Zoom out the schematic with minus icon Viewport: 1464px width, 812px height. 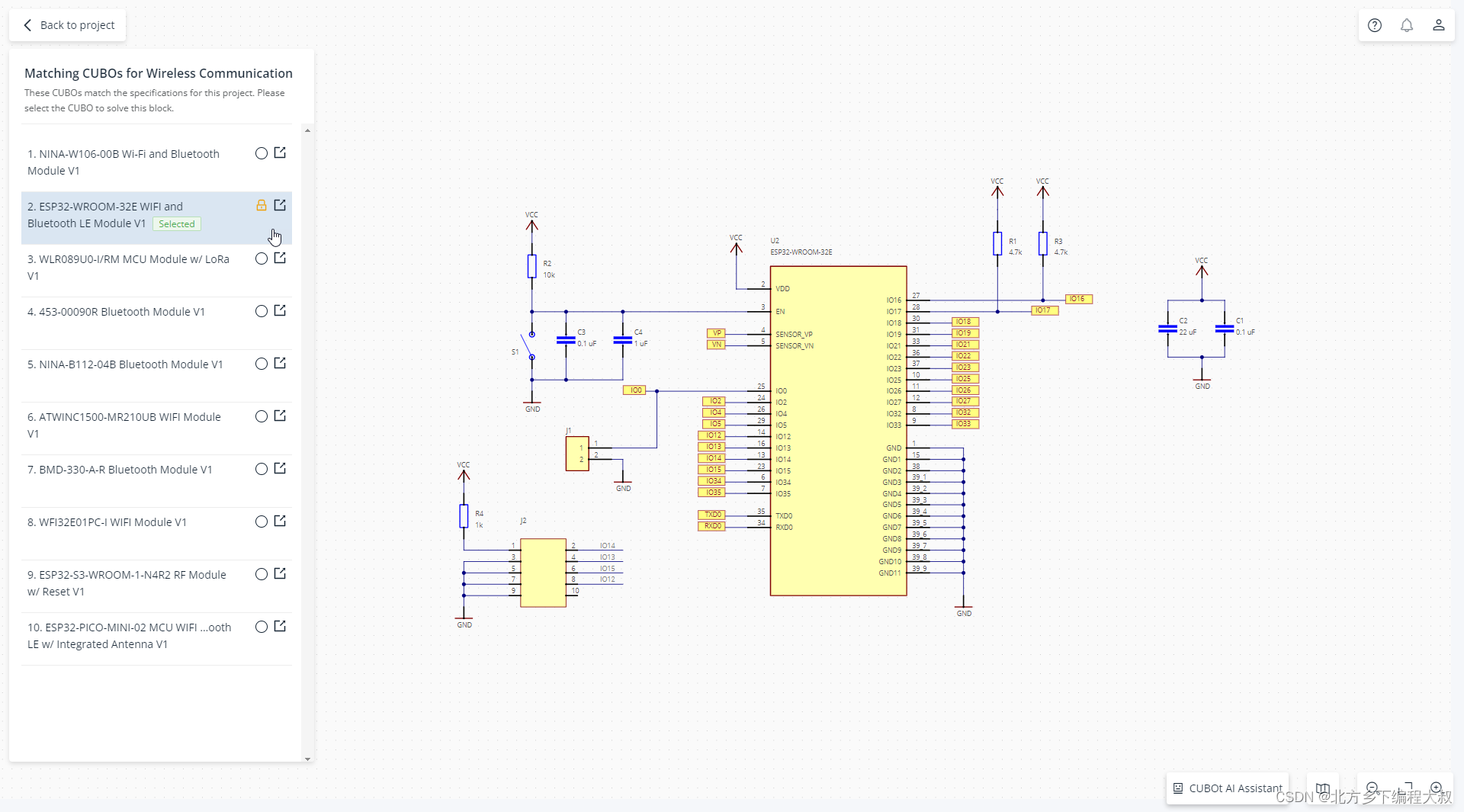pos(1372,788)
